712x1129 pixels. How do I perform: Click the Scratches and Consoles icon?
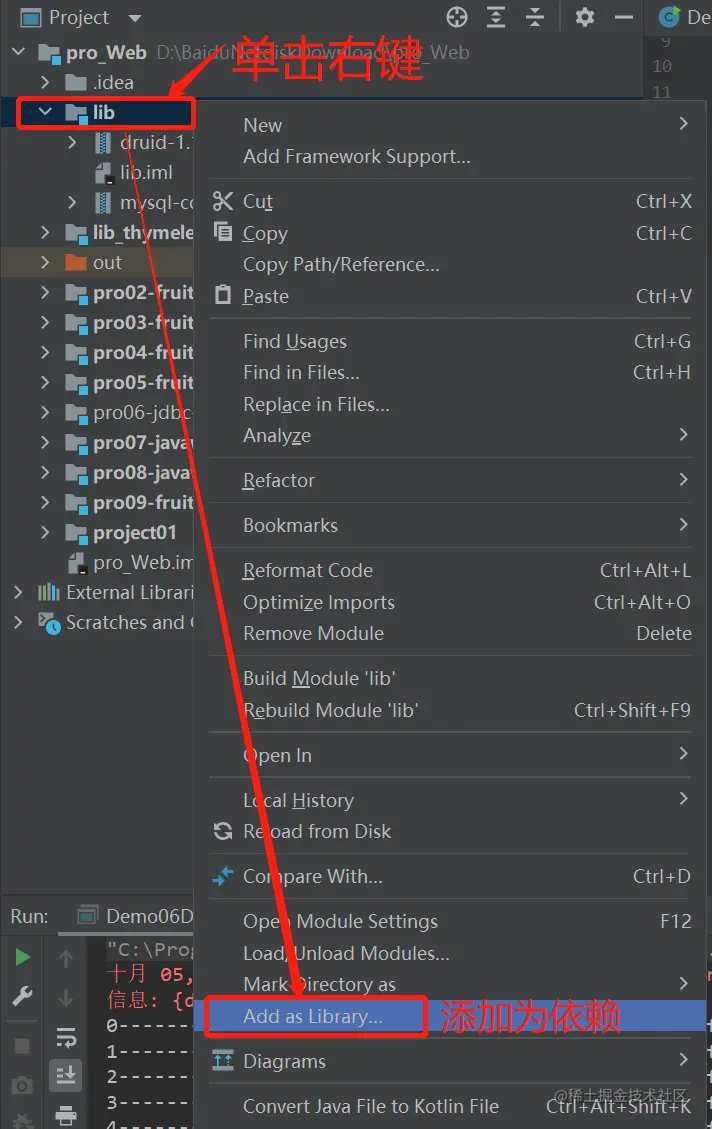[49, 623]
